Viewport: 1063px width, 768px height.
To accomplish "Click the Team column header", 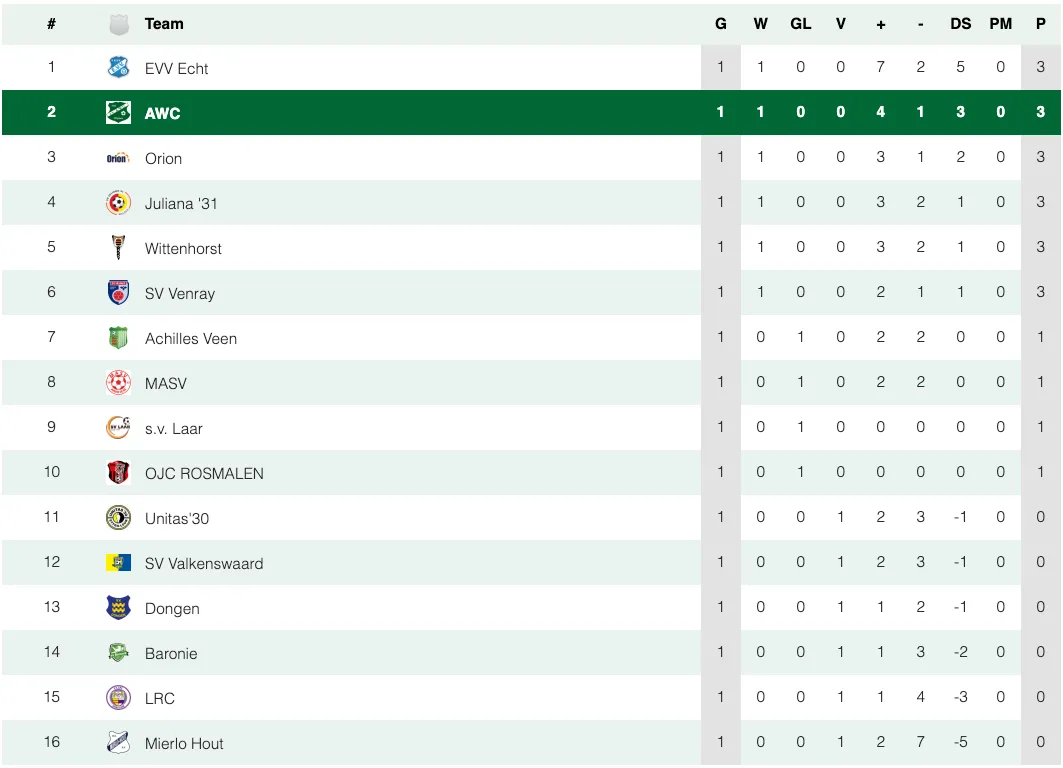I will (164, 24).
